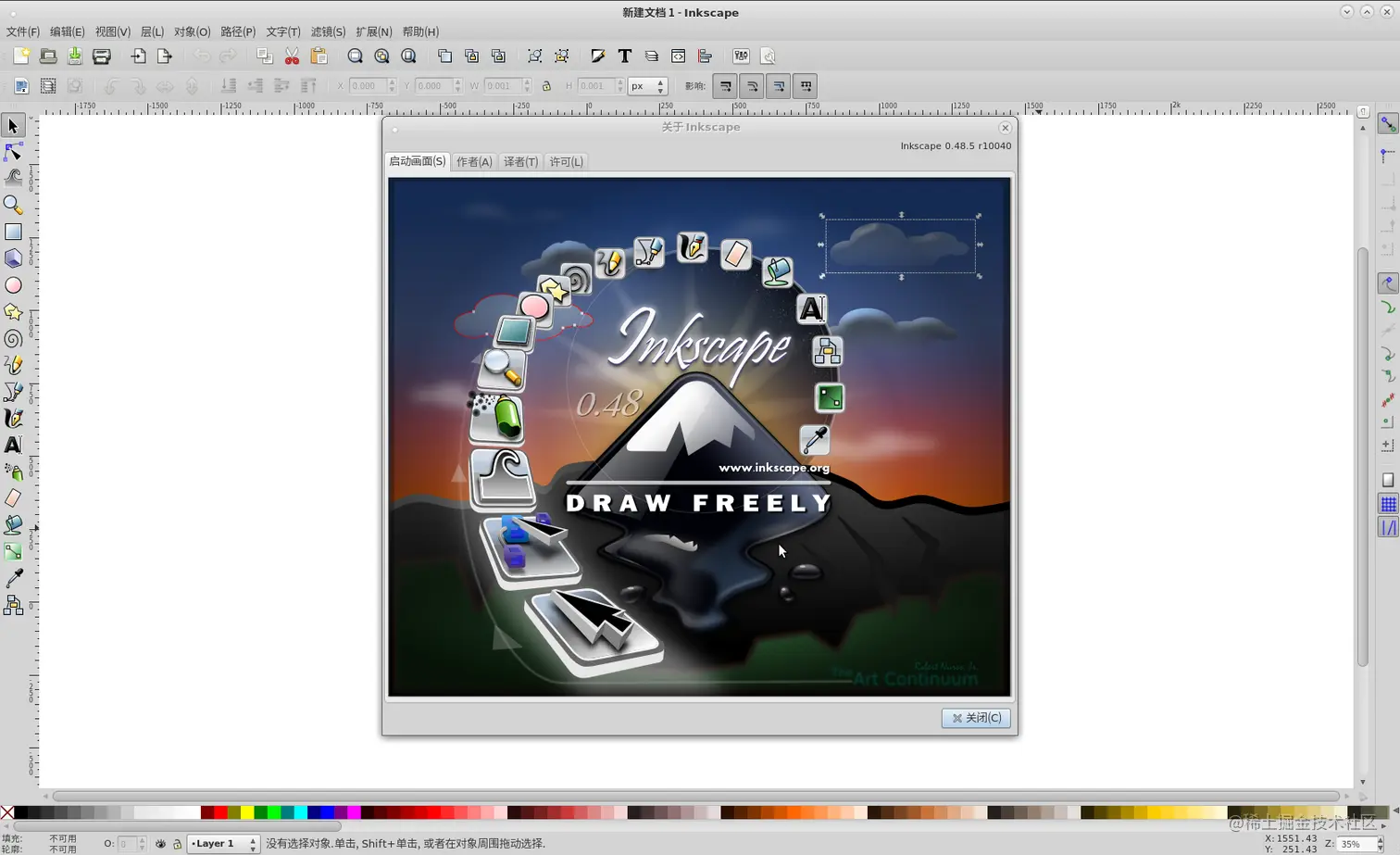The width and height of the screenshot is (1400, 855).
Task: Click the zoom 35% input field
Action: click(1356, 844)
